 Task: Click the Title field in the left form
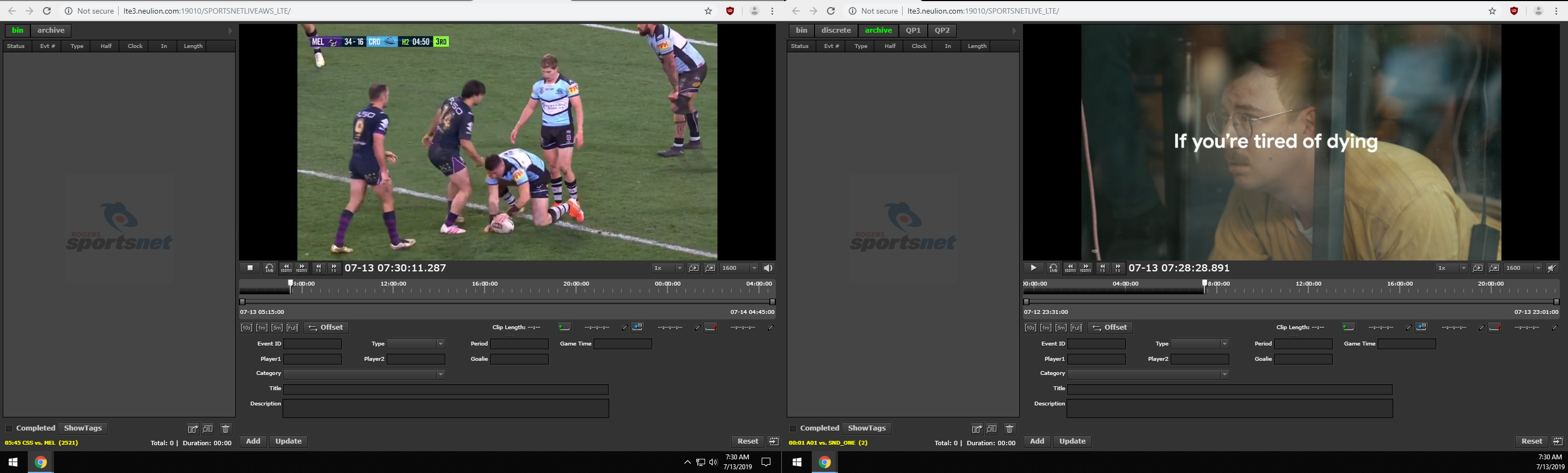click(x=445, y=390)
